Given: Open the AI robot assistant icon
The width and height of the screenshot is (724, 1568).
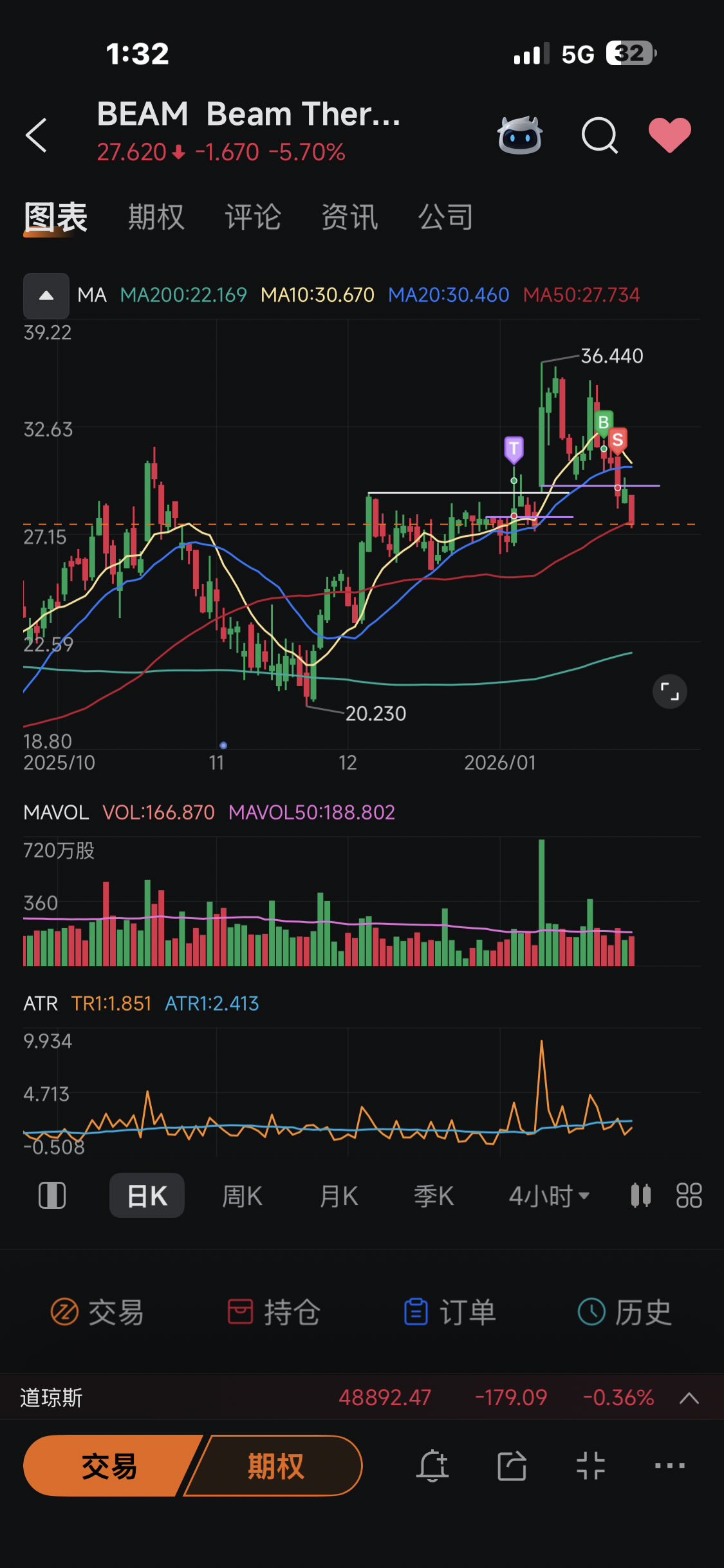Looking at the screenshot, I should click(x=520, y=135).
